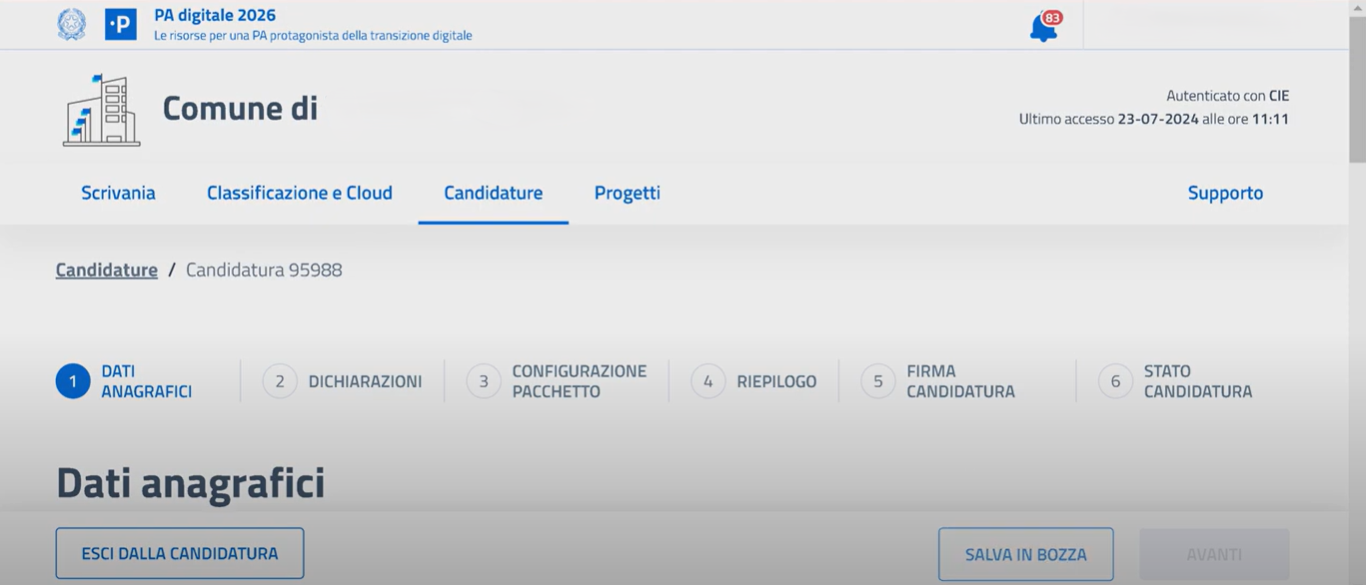Open the Candidature tab

point(493,193)
